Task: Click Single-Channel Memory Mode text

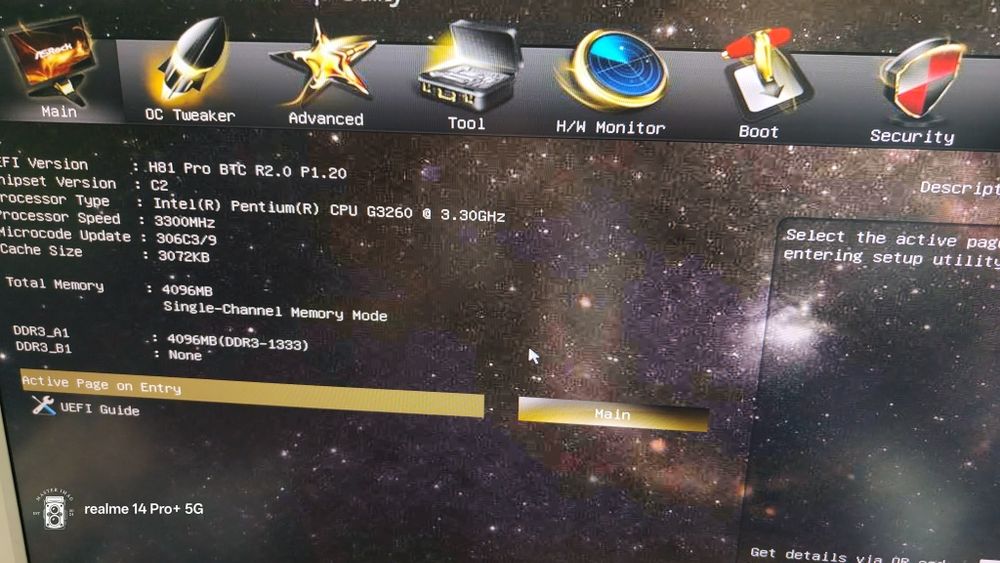Action: coord(276,311)
